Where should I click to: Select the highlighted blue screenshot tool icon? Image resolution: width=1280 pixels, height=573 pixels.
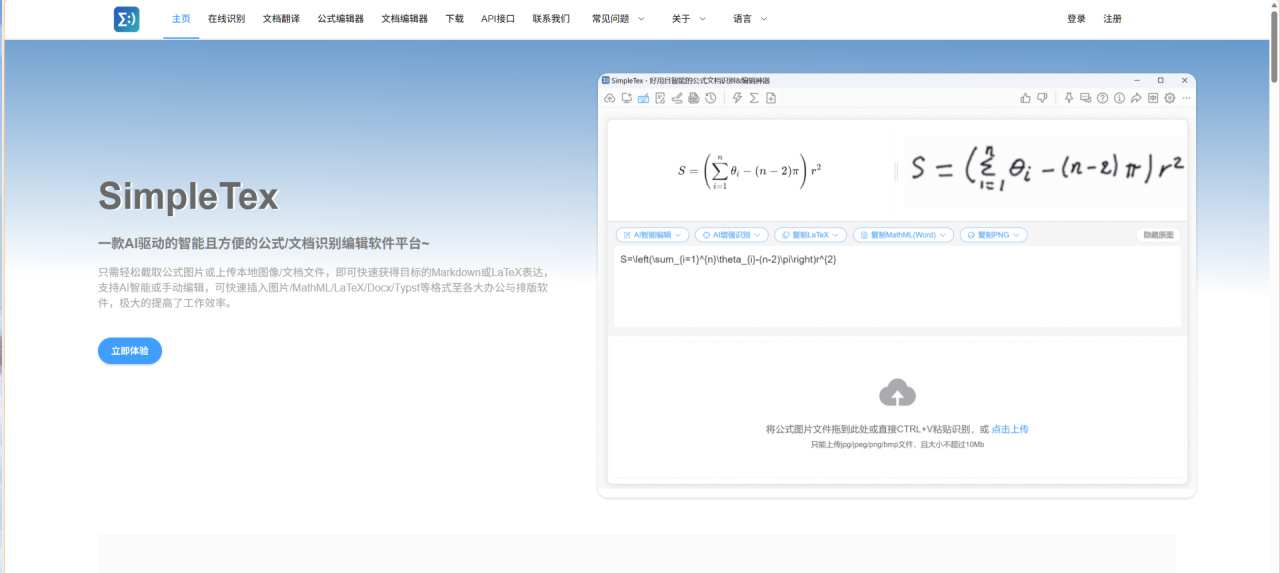pyautogui.click(x=643, y=98)
